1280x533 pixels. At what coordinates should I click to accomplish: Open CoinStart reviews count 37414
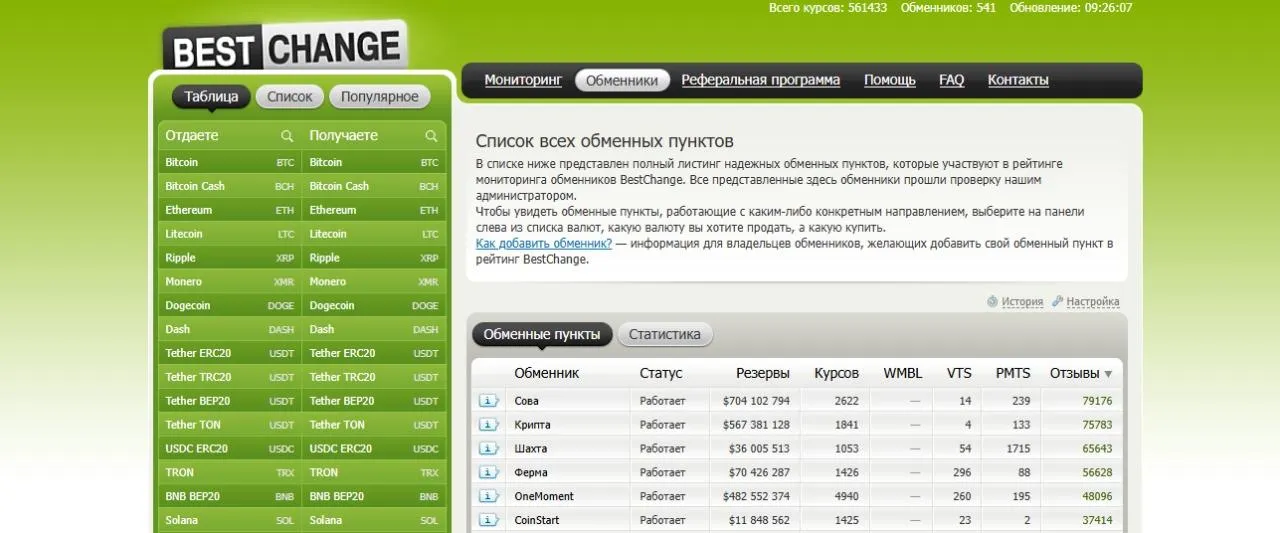(x=1097, y=520)
